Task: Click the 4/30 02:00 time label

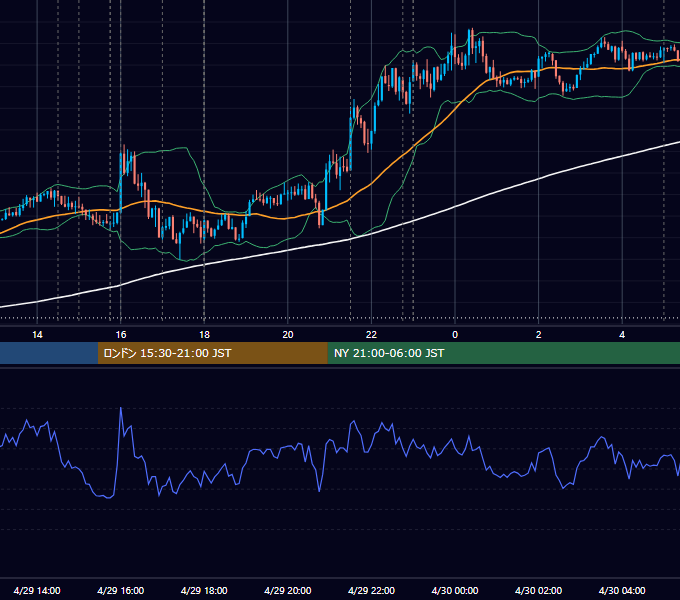Action: (x=538, y=590)
